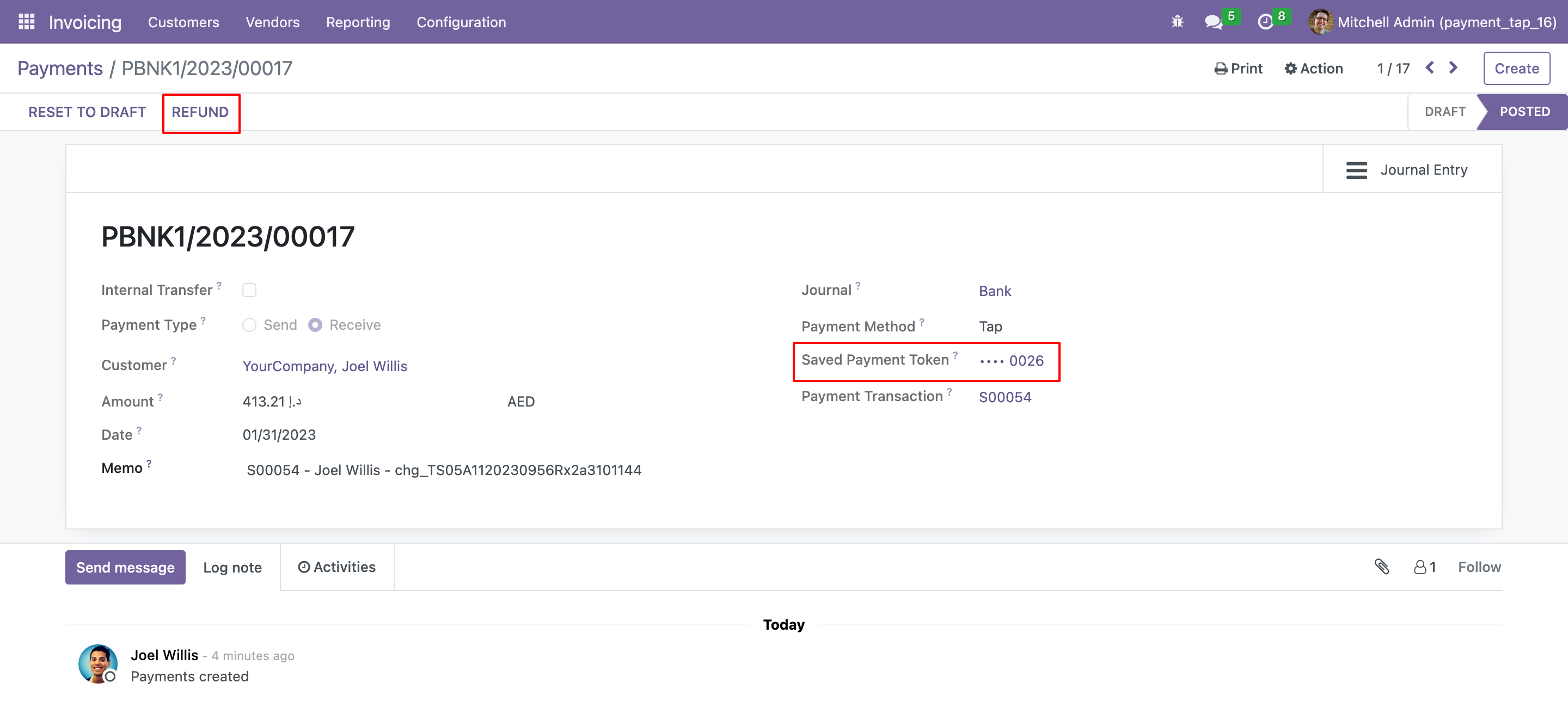Click conversations badge count 5
The height and width of the screenshot is (726, 1568).
(x=1231, y=16)
